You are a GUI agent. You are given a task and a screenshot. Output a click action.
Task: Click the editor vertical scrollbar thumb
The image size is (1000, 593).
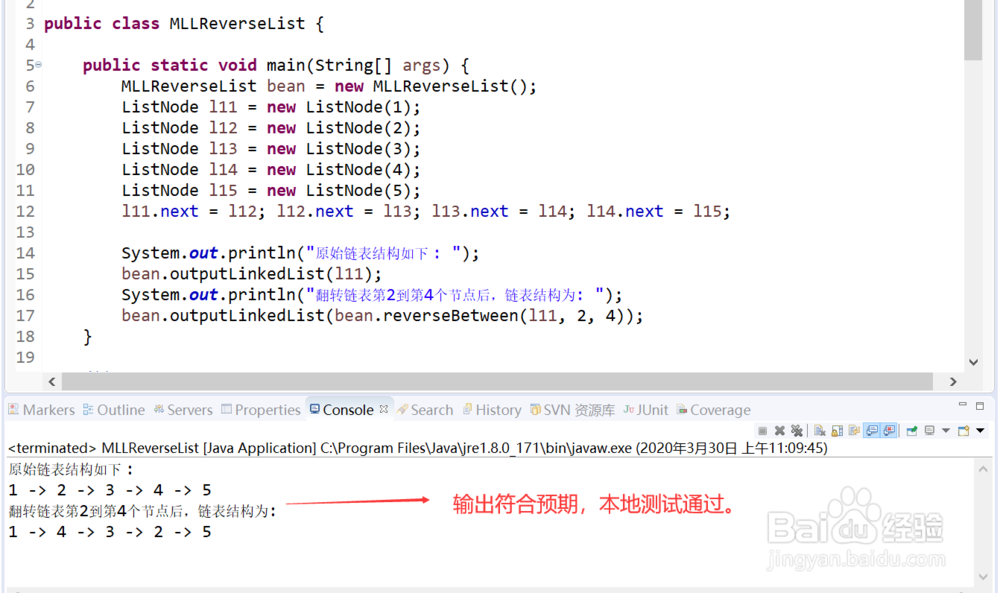click(x=973, y=30)
